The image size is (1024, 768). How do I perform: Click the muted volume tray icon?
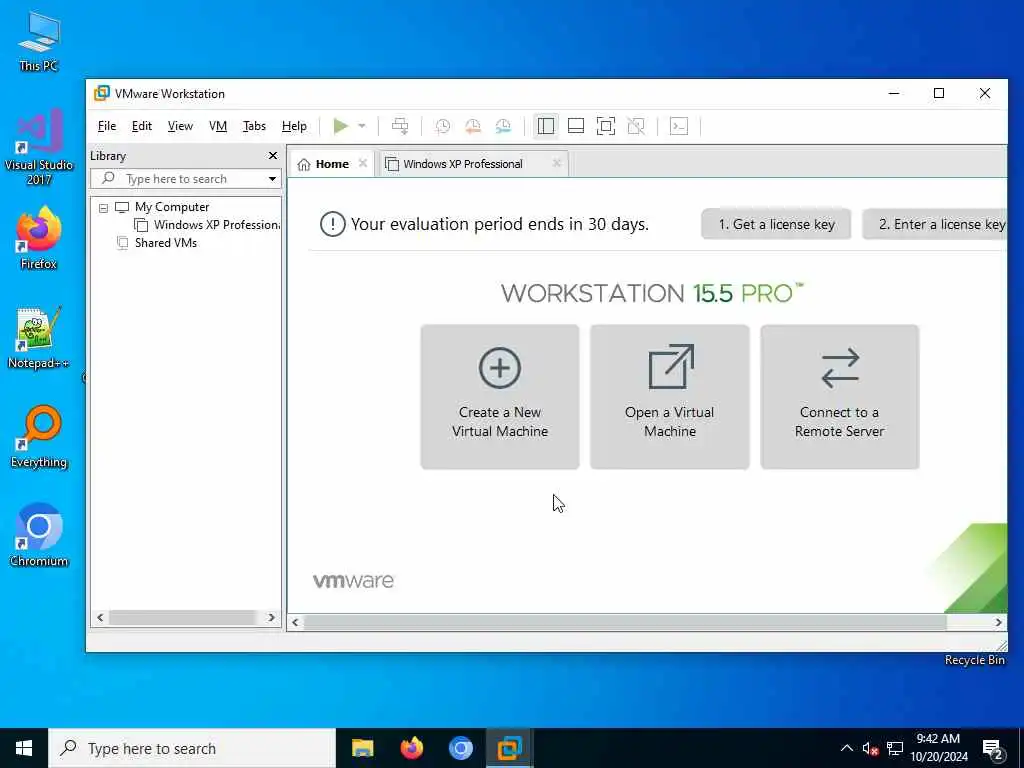pyautogui.click(x=870, y=749)
